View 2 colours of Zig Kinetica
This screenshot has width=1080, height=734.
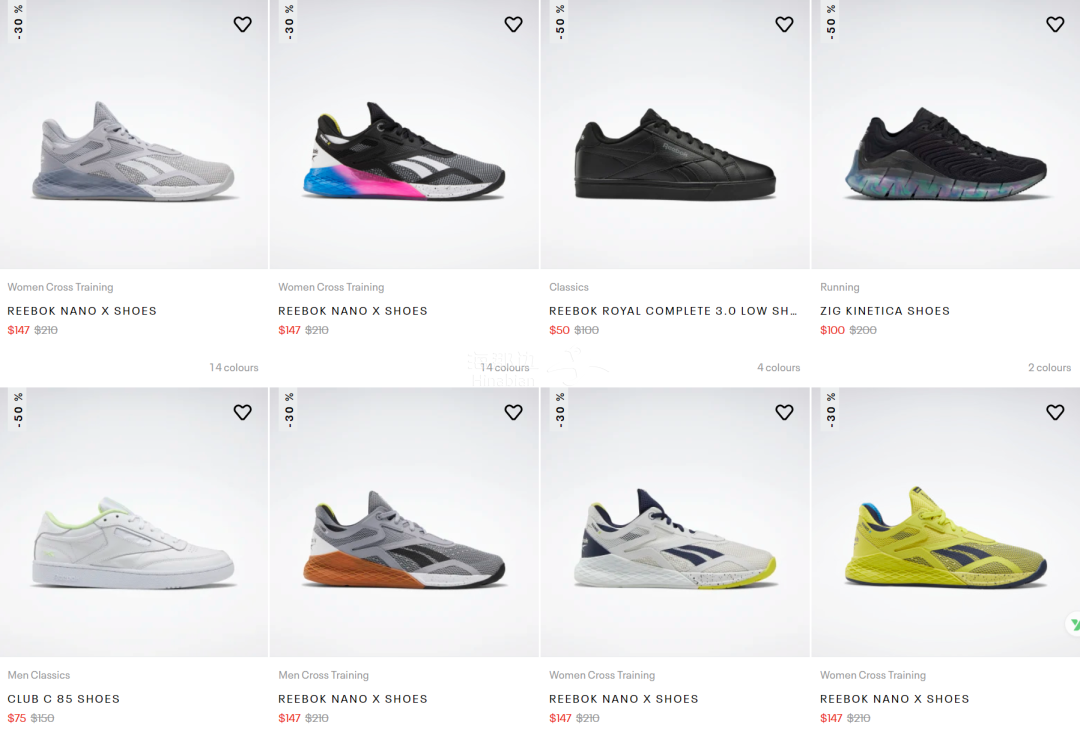click(x=1049, y=368)
